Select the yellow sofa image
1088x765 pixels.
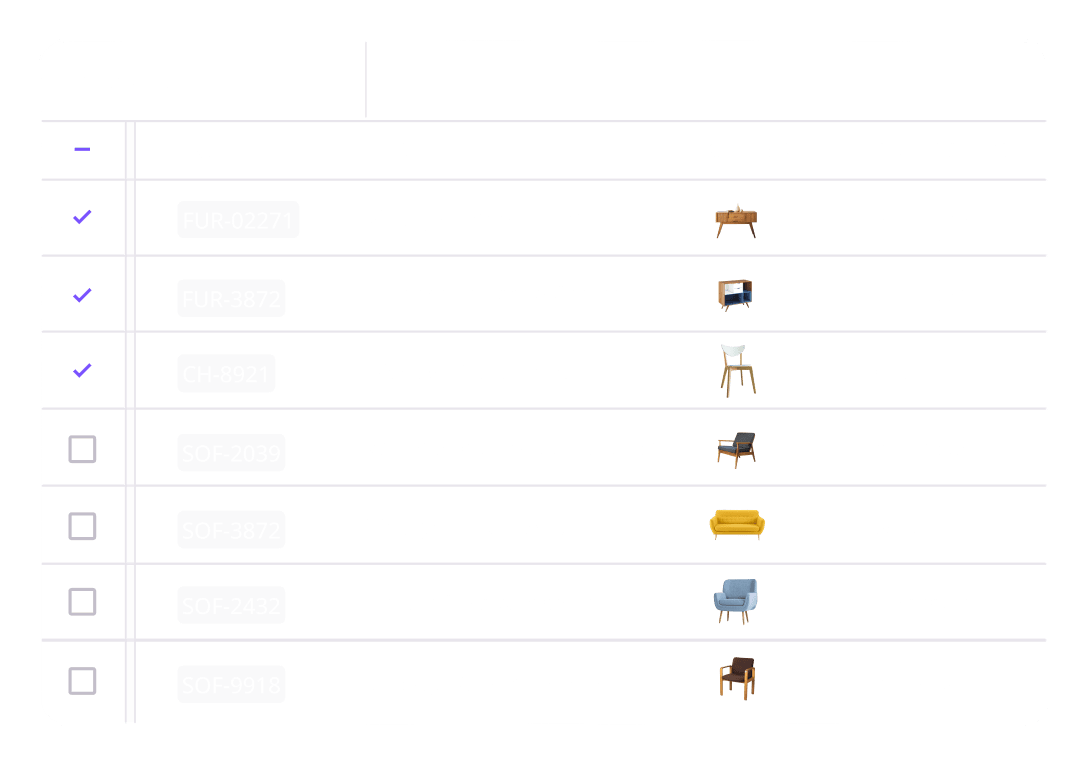pos(737,524)
